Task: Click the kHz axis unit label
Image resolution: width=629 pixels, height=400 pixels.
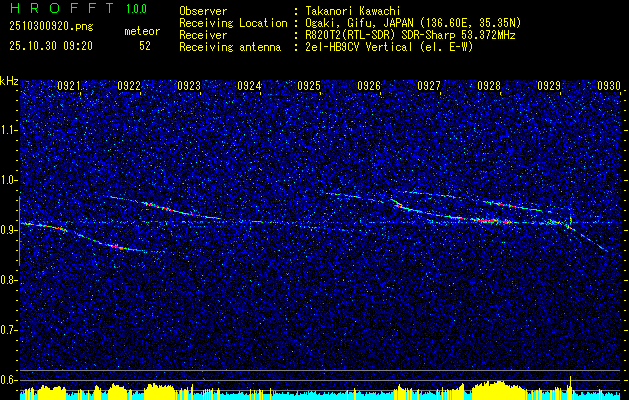Action: [9, 81]
